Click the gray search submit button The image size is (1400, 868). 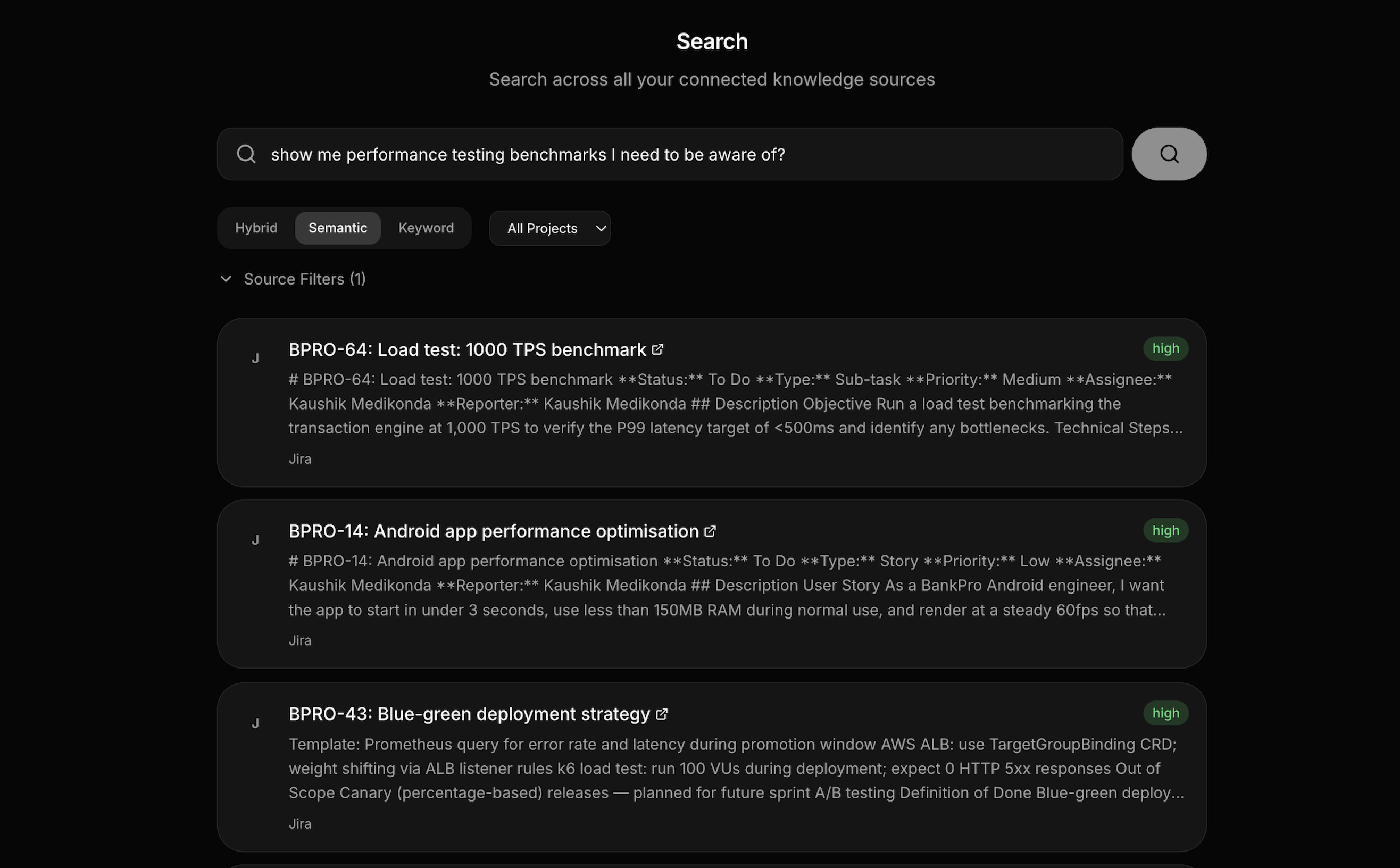[x=1169, y=154]
